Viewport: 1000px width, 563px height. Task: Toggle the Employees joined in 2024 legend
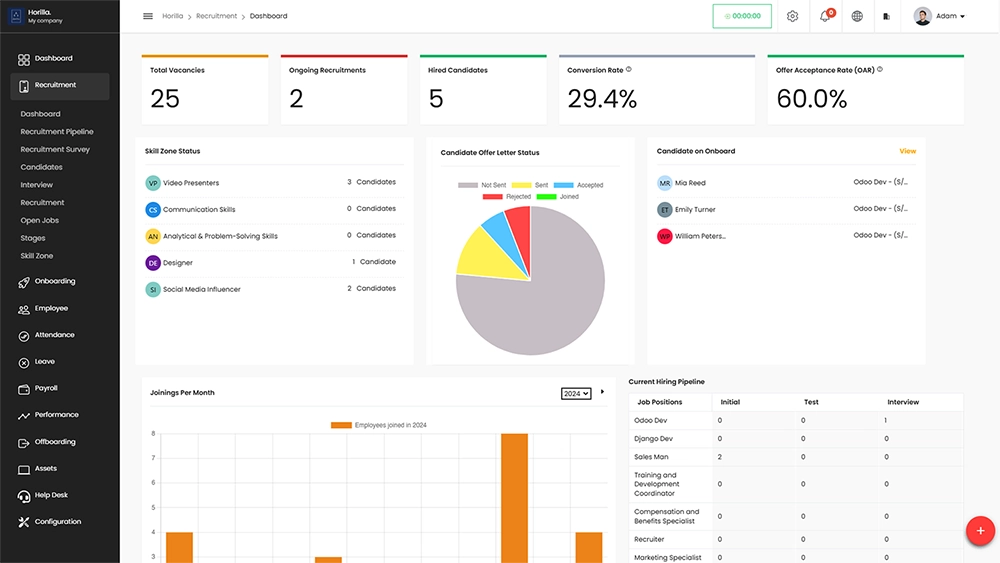(x=378, y=425)
